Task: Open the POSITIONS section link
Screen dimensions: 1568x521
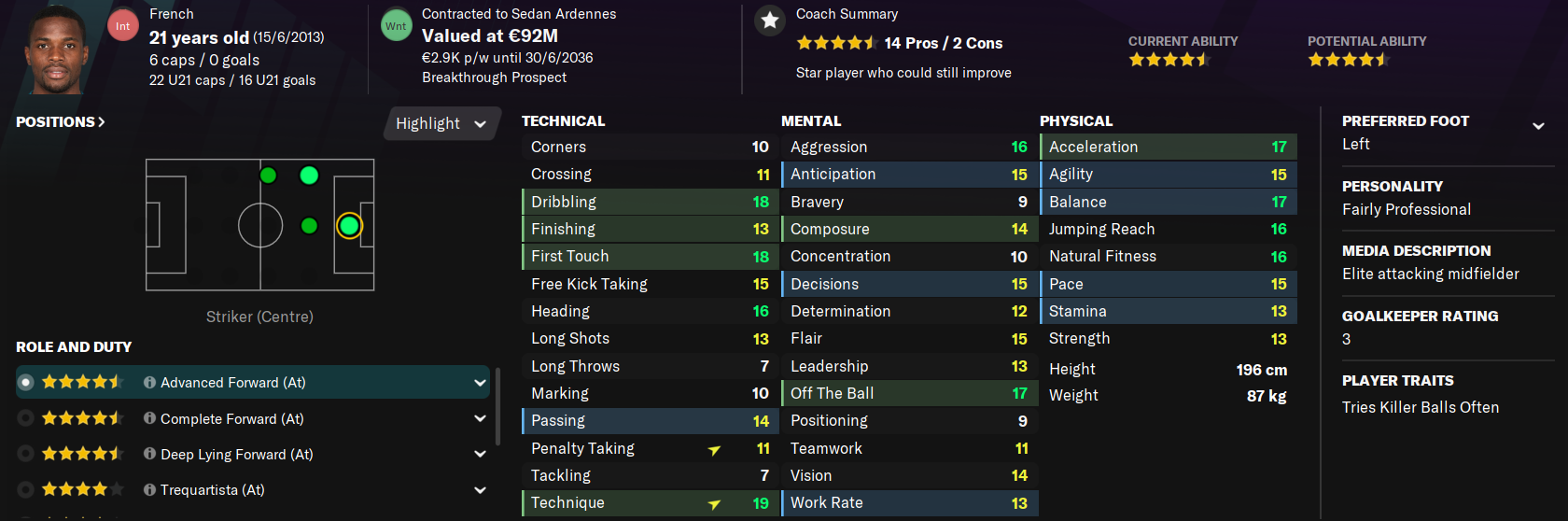Action: [x=61, y=122]
